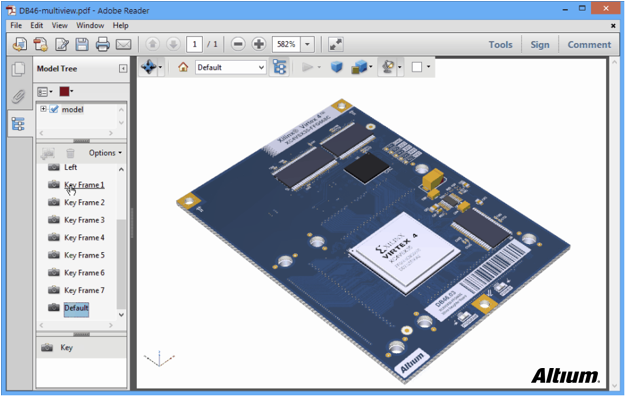Open Page Thumbnails sidebar panel
Screen dimensions: 625x396
pos(18,69)
